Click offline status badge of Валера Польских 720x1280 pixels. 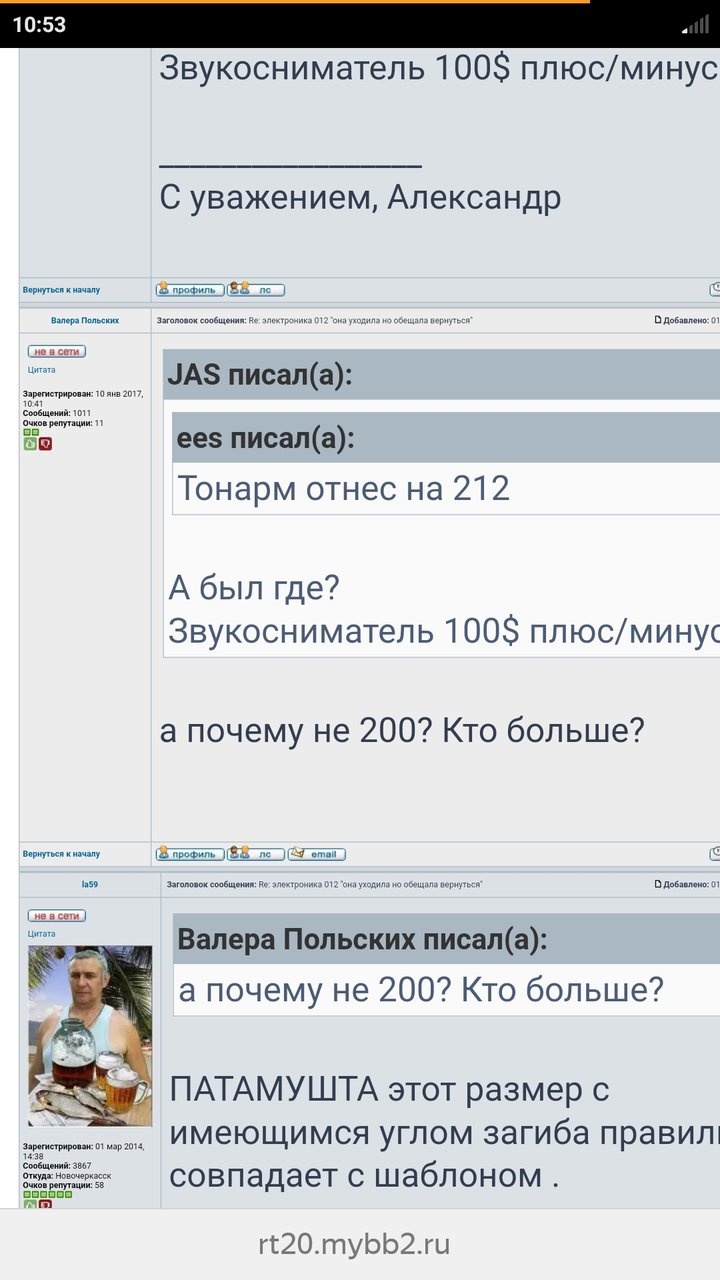pos(57,352)
